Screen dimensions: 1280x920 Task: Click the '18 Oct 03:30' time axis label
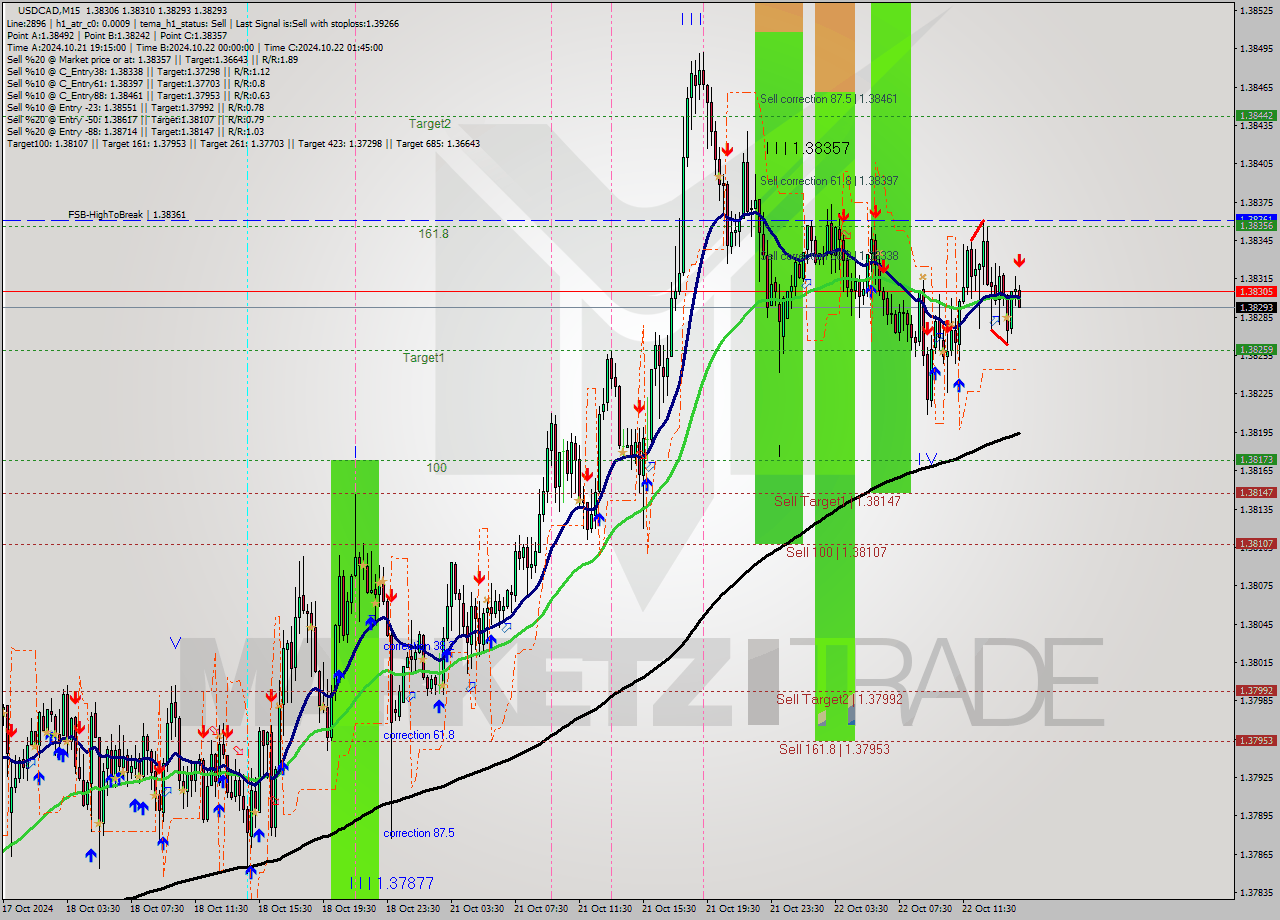[x=92, y=909]
